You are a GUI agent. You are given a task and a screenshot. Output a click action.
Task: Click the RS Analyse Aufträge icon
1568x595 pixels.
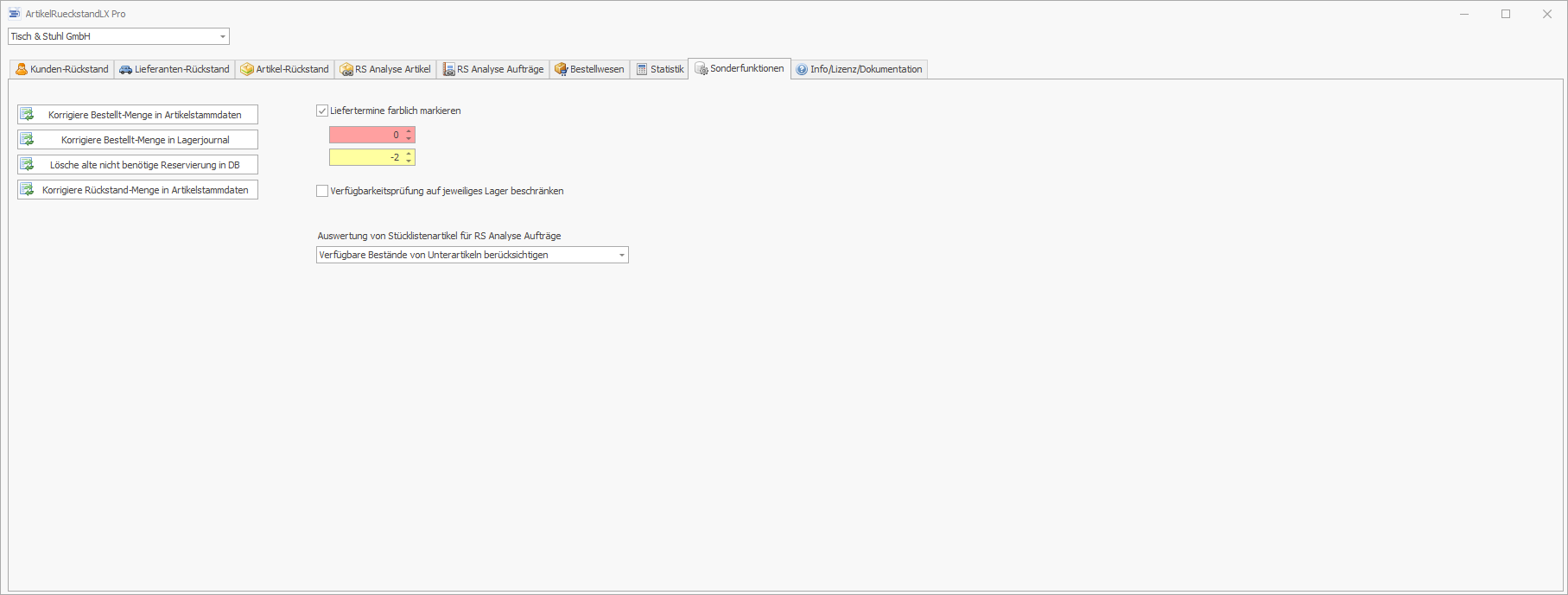click(x=448, y=69)
